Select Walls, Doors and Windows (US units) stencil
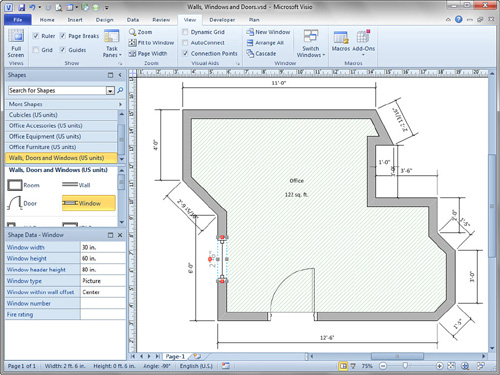 click(61, 158)
